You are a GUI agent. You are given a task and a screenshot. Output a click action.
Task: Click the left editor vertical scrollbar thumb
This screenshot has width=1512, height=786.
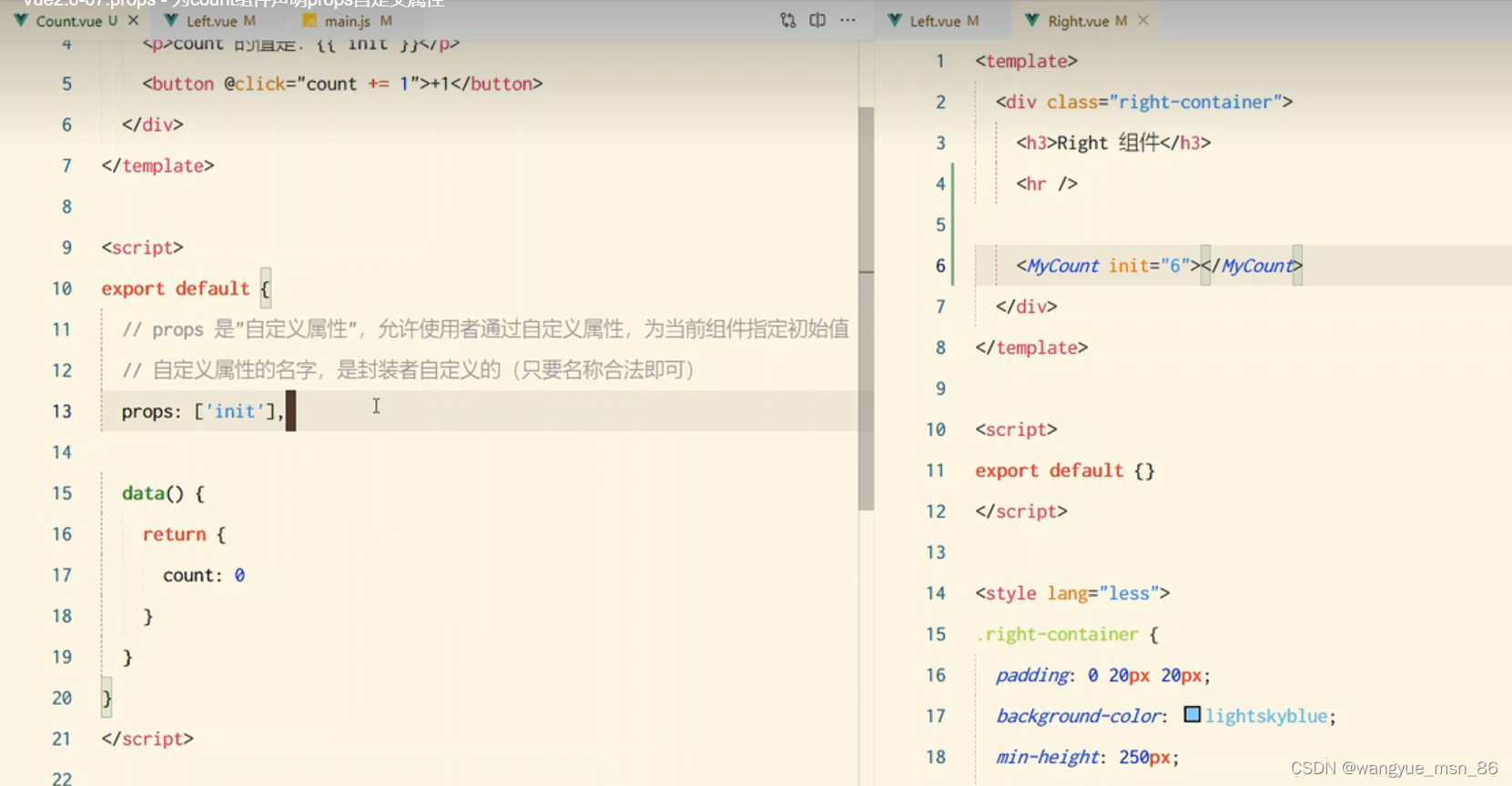pos(866,308)
